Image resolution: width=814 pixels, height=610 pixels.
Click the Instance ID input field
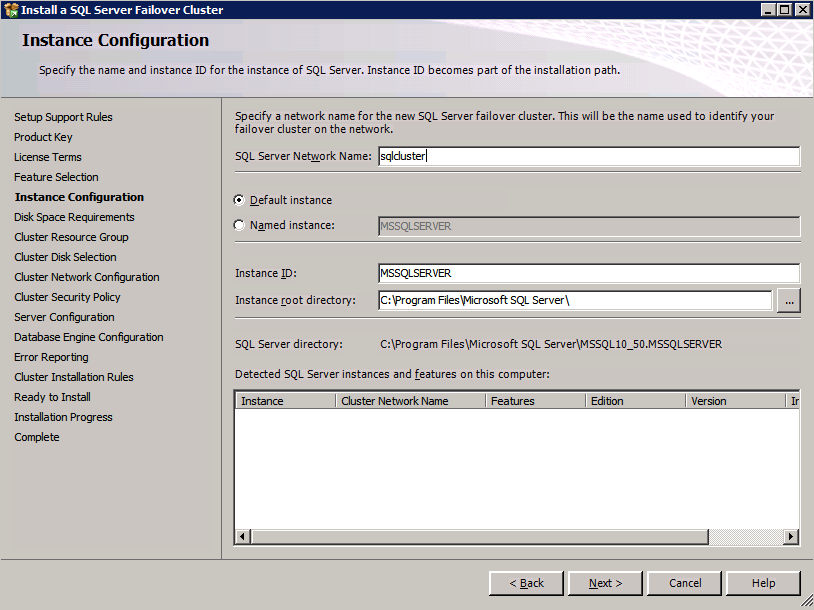point(589,273)
